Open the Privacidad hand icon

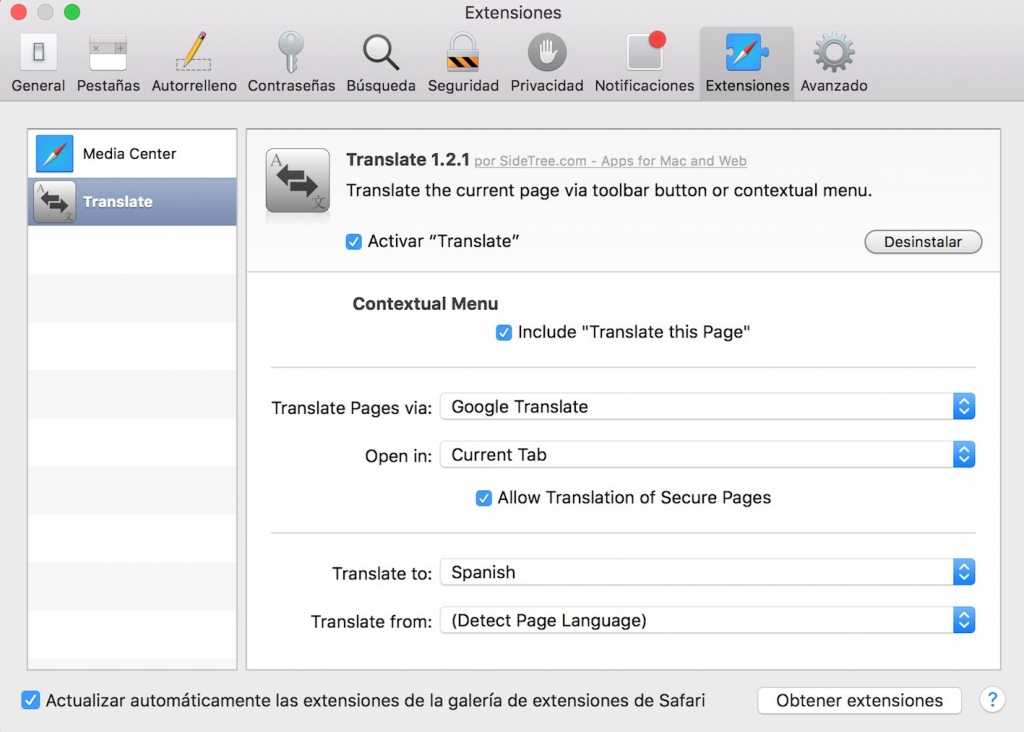pyautogui.click(x=547, y=52)
